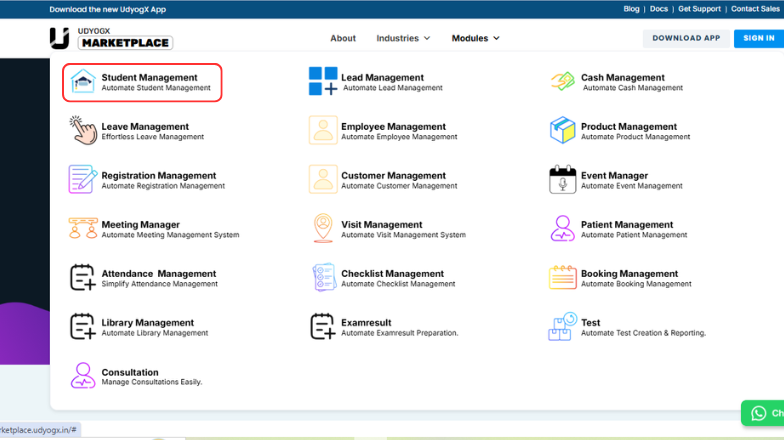Select Consultation module title
The height and width of the screenshot is (440, 784).
point(130,372)
